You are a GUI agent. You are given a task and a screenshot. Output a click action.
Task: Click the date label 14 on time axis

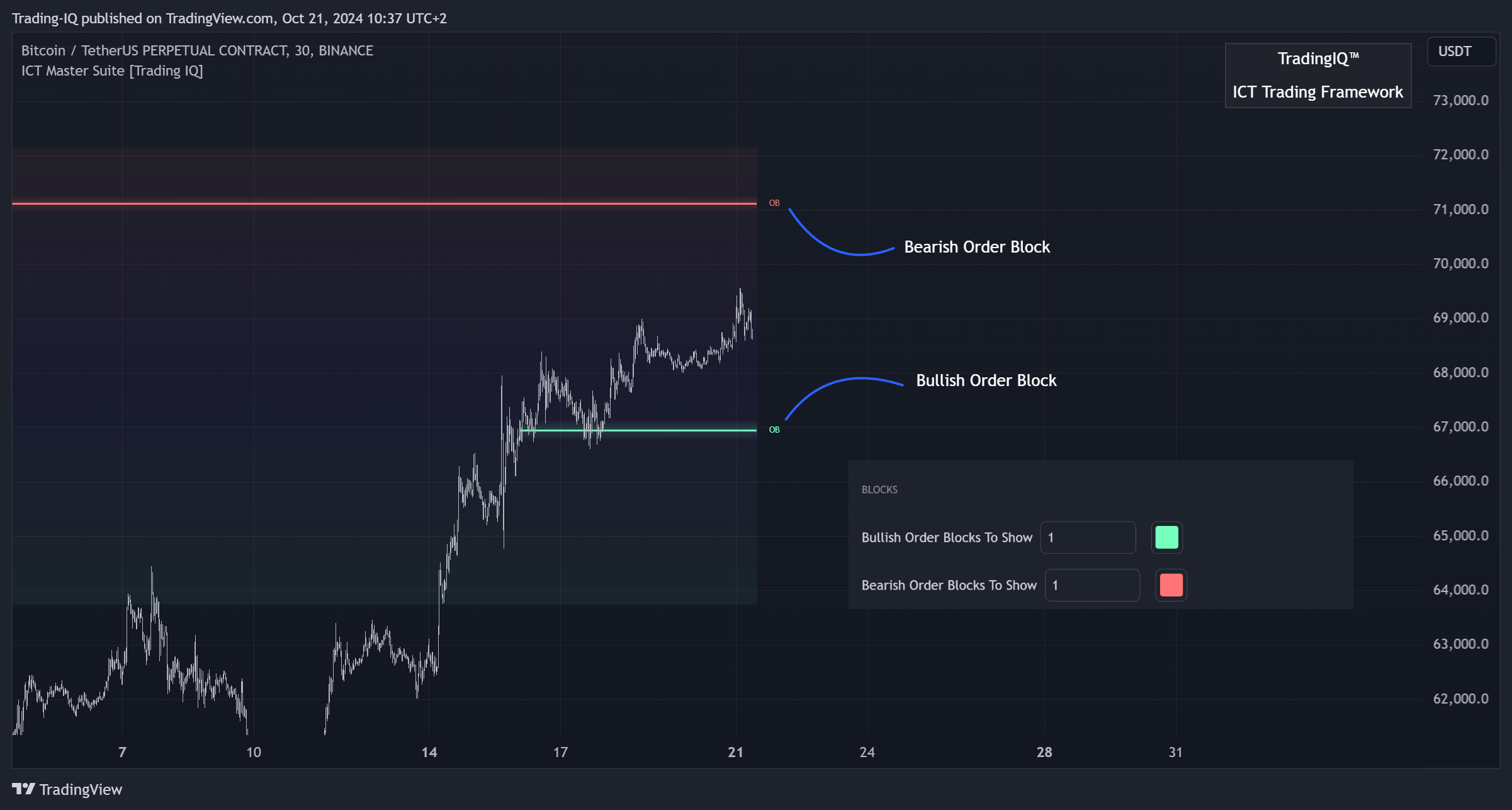coord(429,752)
